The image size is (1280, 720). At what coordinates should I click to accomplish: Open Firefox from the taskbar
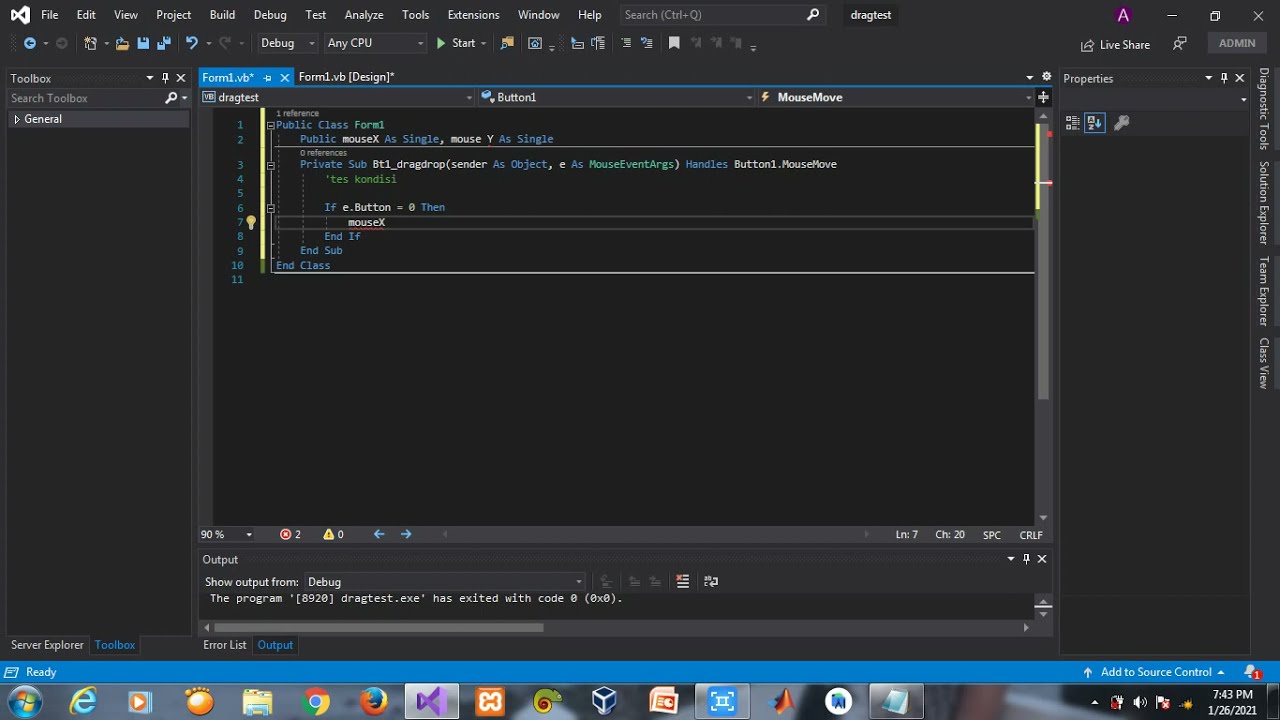pos(374,701)
